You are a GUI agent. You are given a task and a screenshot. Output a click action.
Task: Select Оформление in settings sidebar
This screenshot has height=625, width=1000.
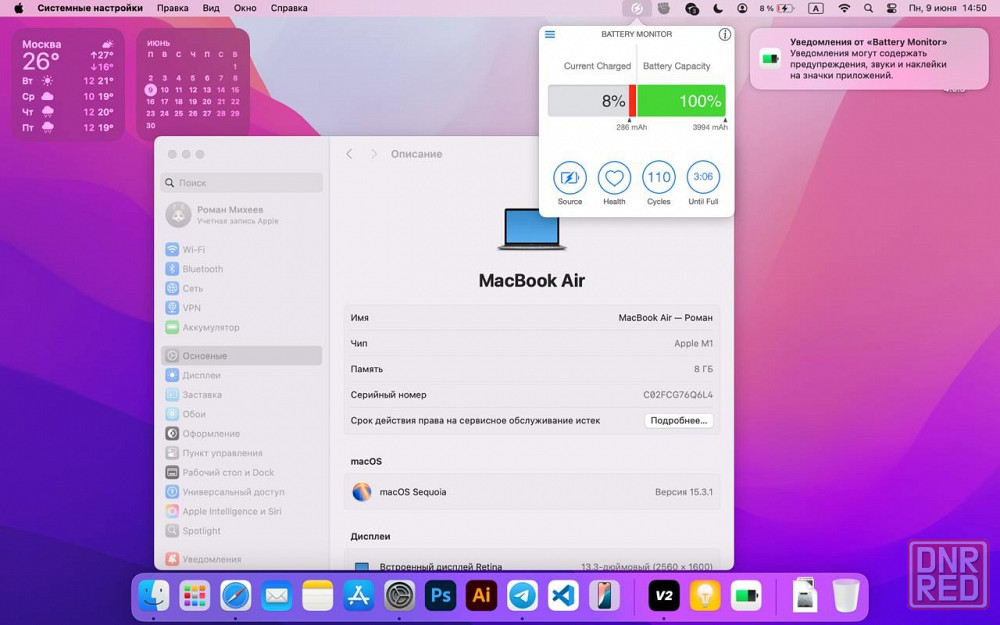(x=242, y=434)
